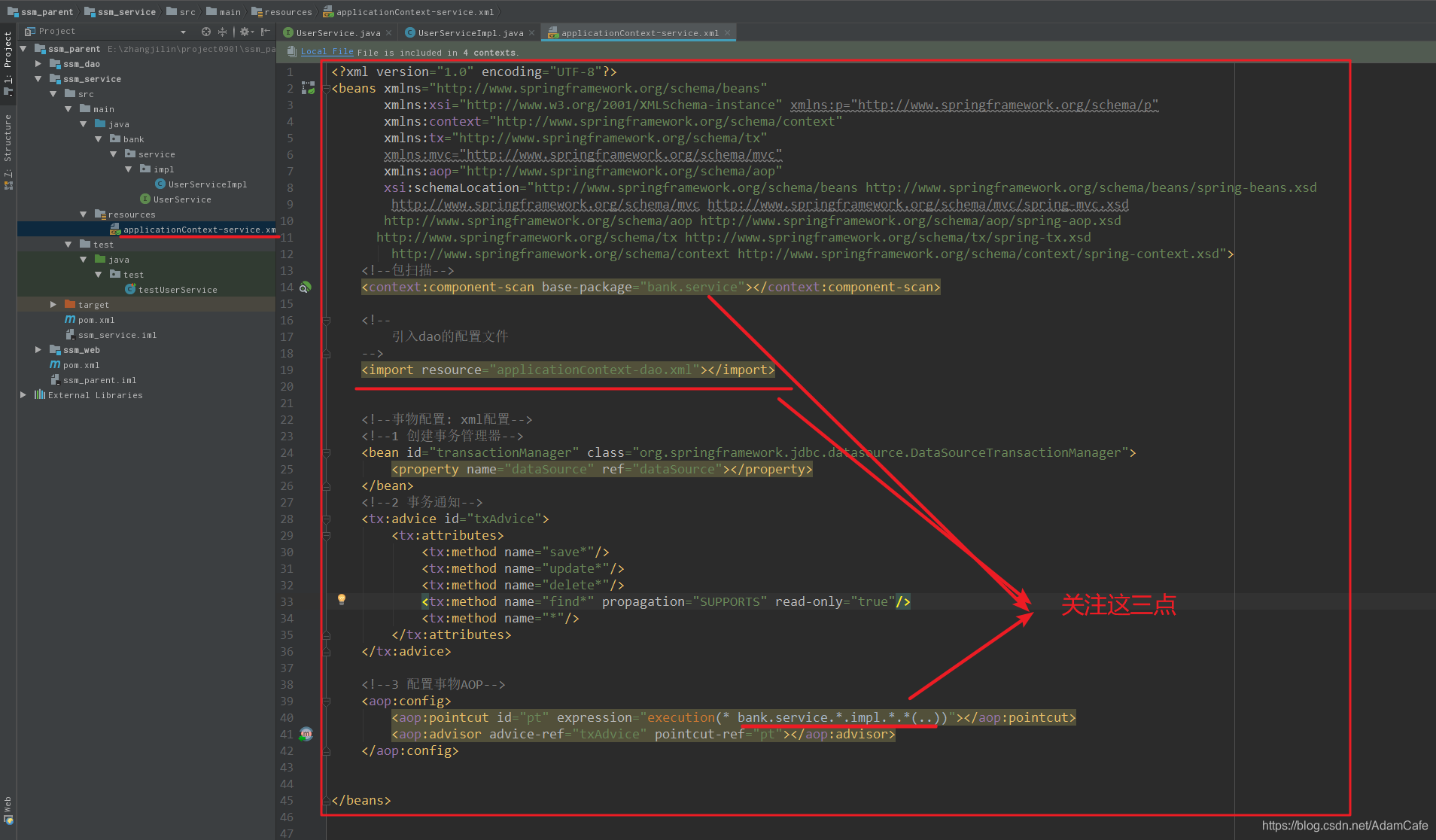Click the context info icon beside Local File
This screenshot has width=1436, height=840.
pos(291,52)
